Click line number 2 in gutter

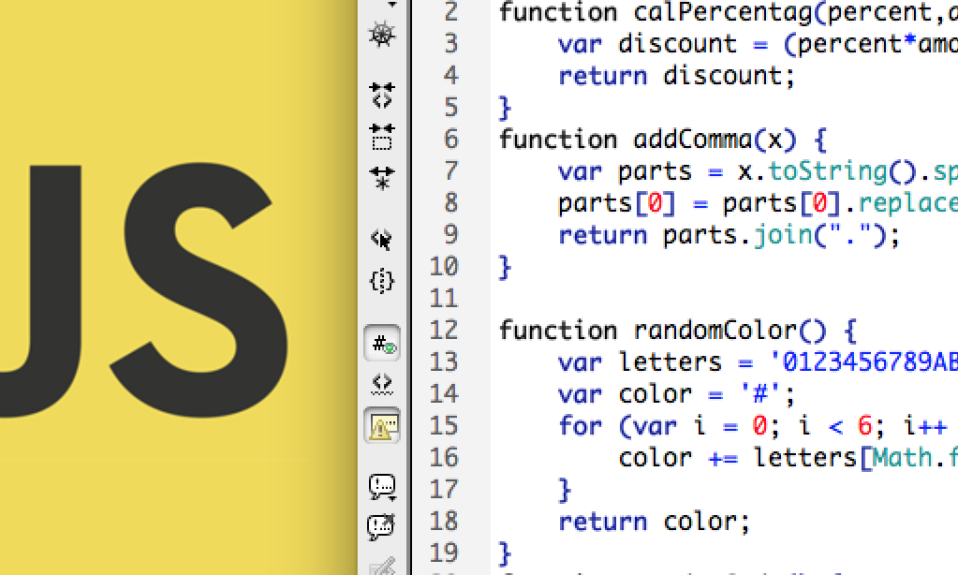pos(451,12)
